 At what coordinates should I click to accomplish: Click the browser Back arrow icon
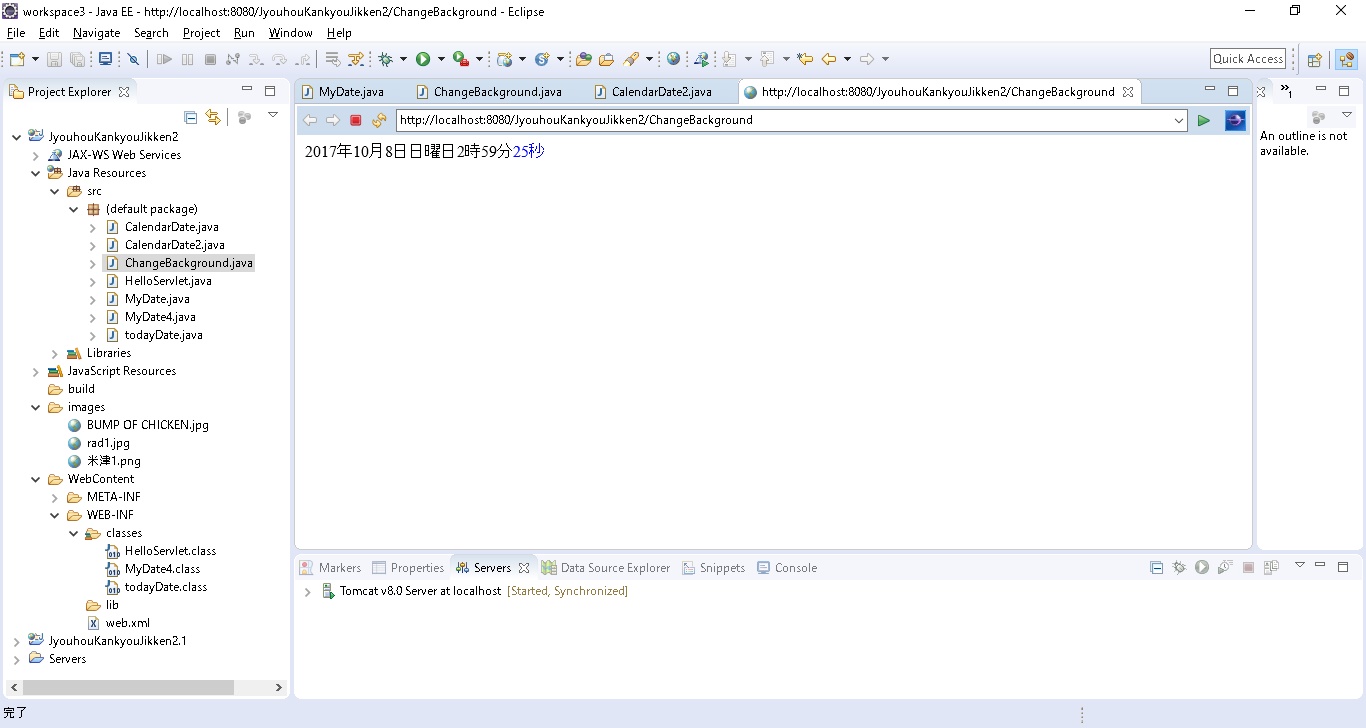point(309,120)
